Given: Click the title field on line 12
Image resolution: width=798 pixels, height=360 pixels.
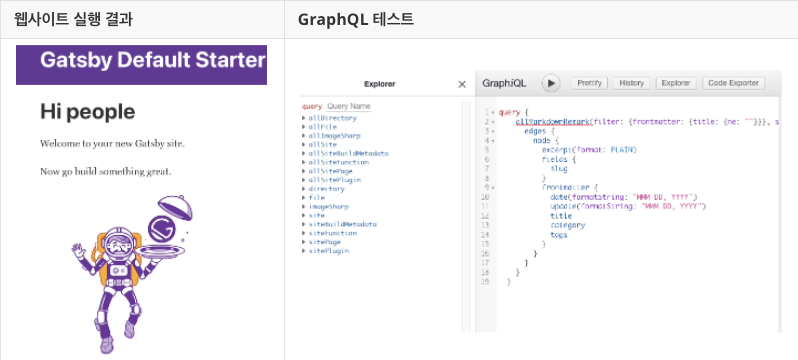Looking at the screenshot, I should tap(561, 216).
